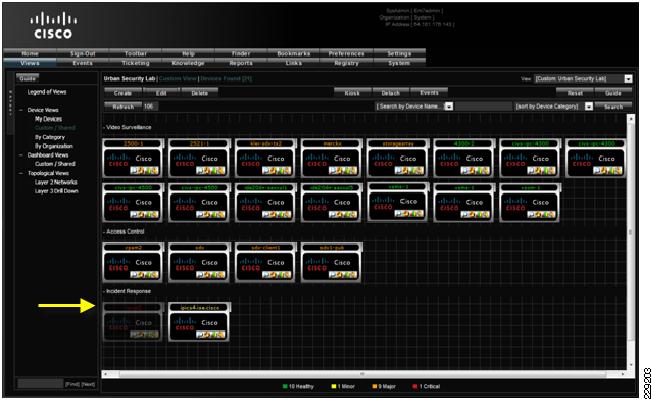Click the Detach button
Image resolution: width=652 pixels, height=400 pixels.
391,93
